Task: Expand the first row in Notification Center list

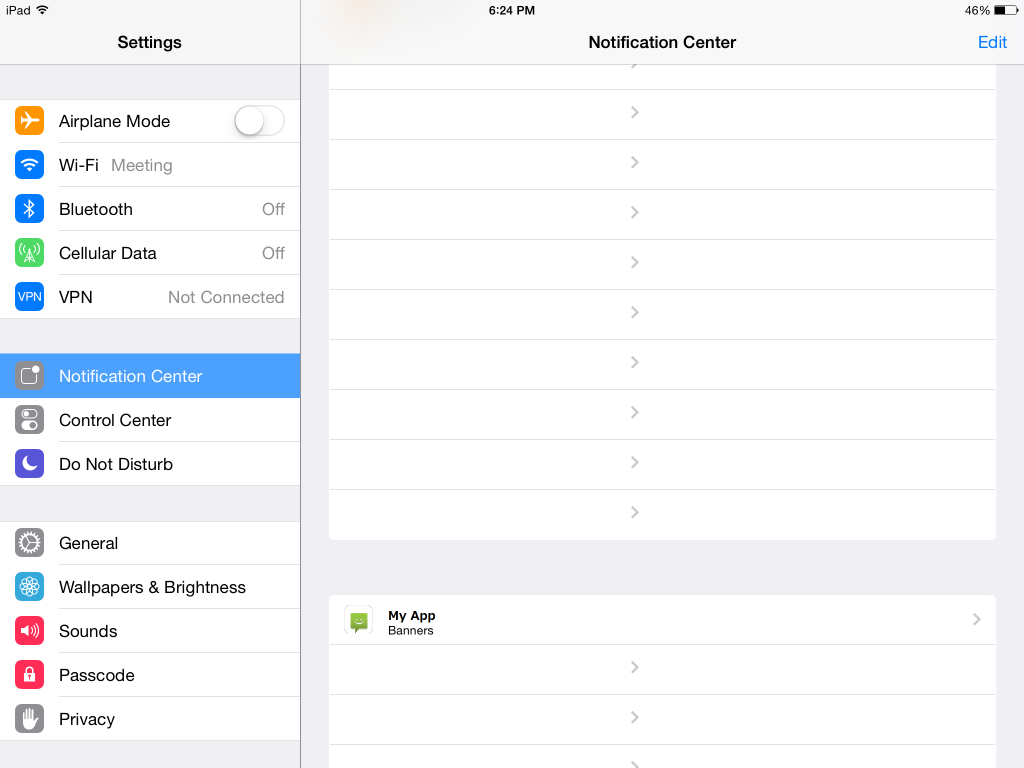Action: tap(662, 112)
